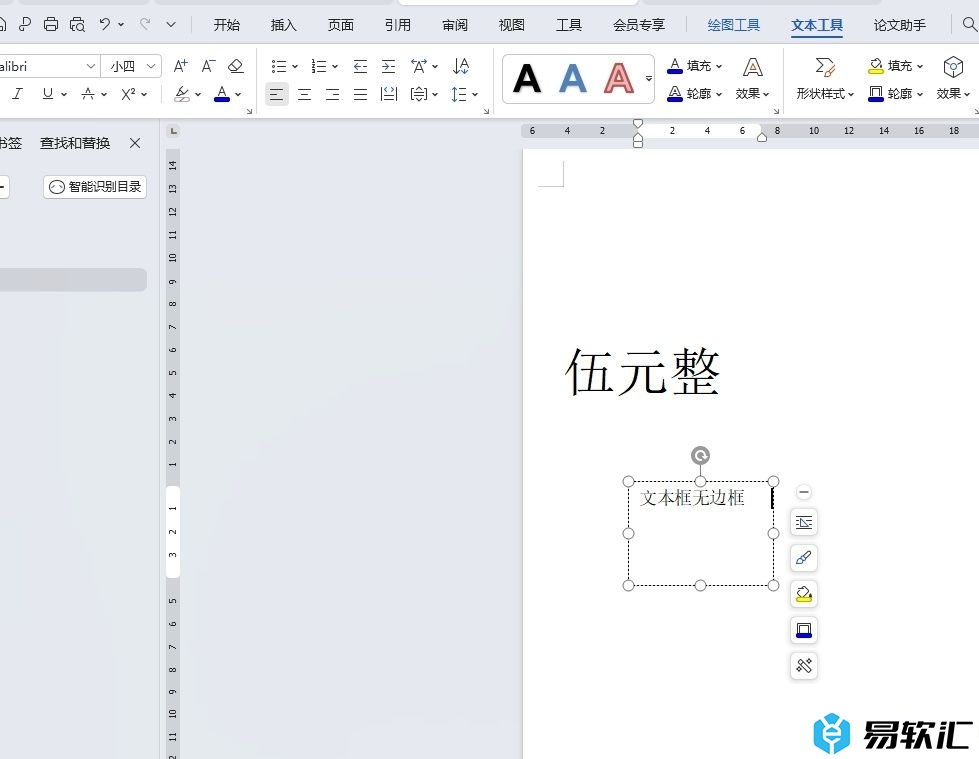
Task: Click 智能识别目录 button
Action: (95, 187)
